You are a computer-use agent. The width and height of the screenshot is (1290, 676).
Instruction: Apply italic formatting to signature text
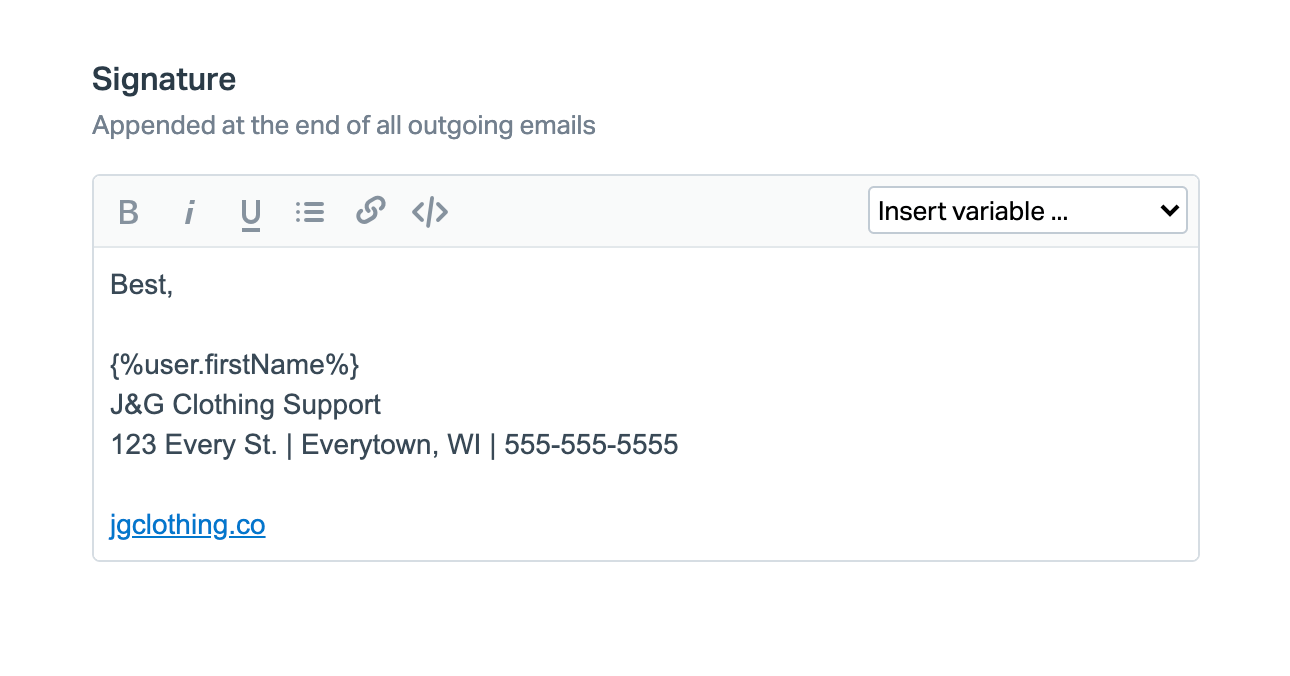point(189,212)
